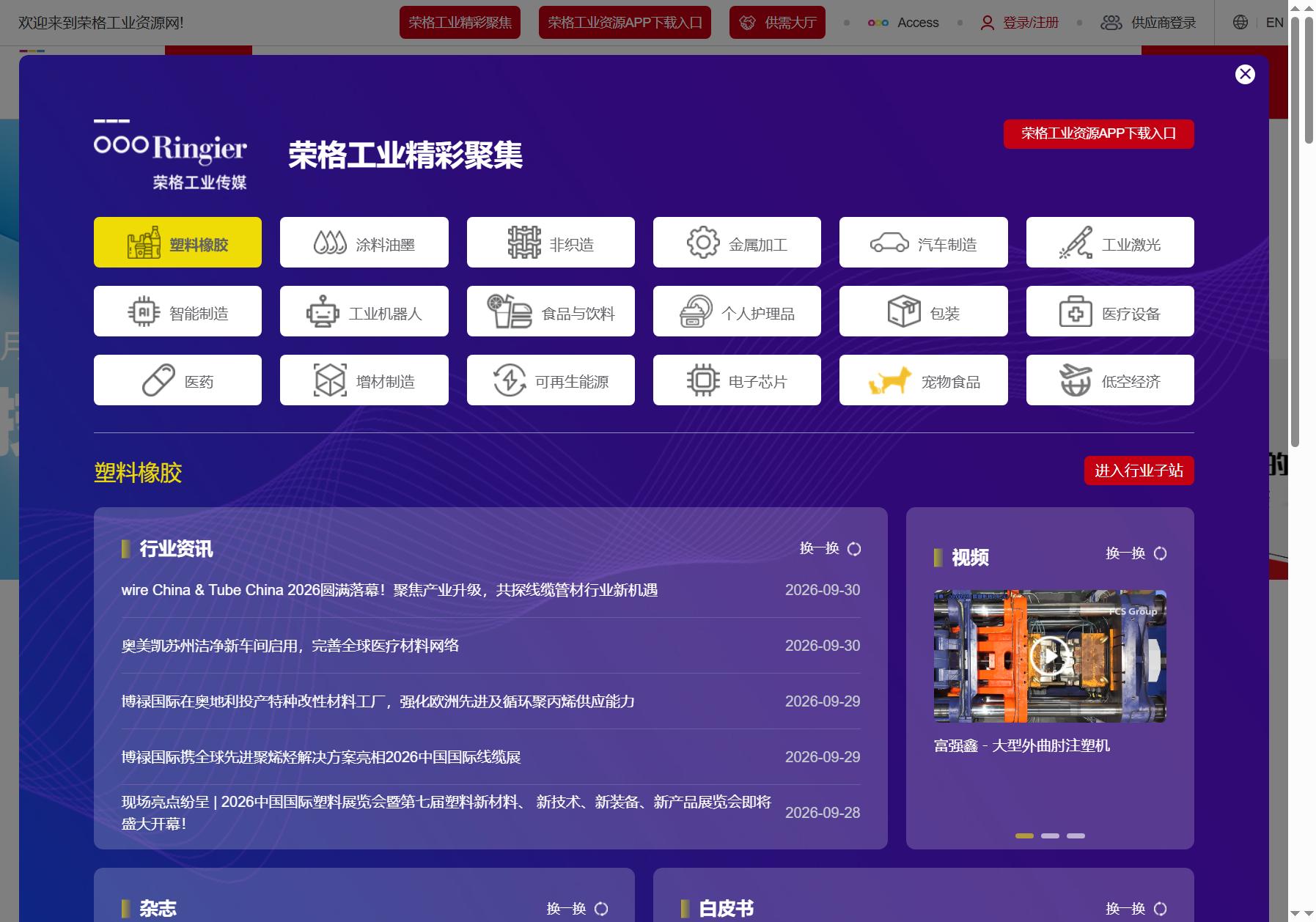Play the 富强鑫 injection machine video
Viewport: 1316px width, 922px height.
click(1050, 656)
